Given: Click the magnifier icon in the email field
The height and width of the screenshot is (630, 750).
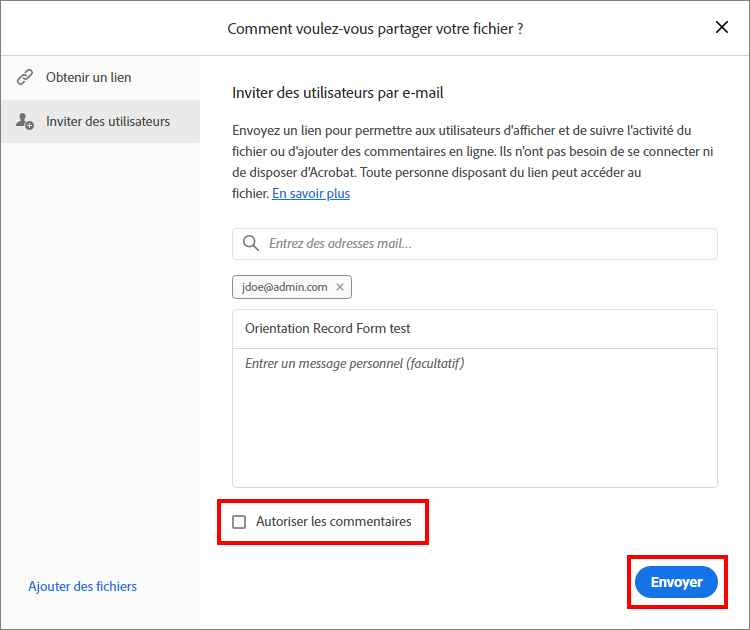Looking at the screenshot, I should coord(251,244).
